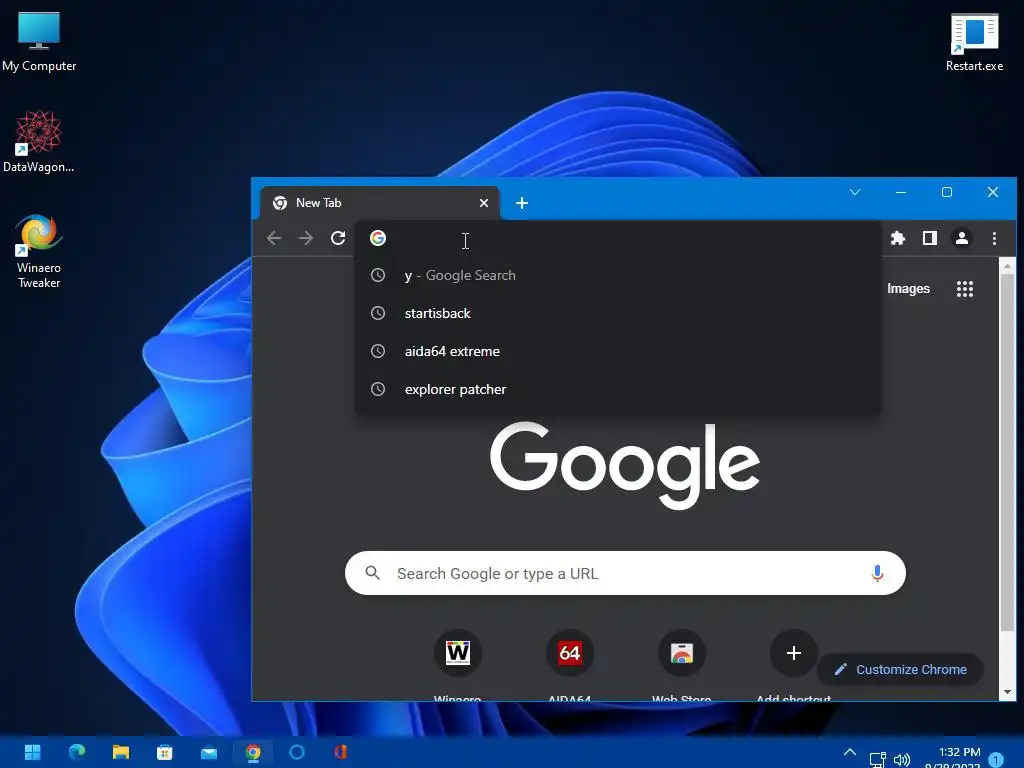1024x768 pixels.
Task: Open File Explorer from the taskbar
Action: click(x=121, y=752)
